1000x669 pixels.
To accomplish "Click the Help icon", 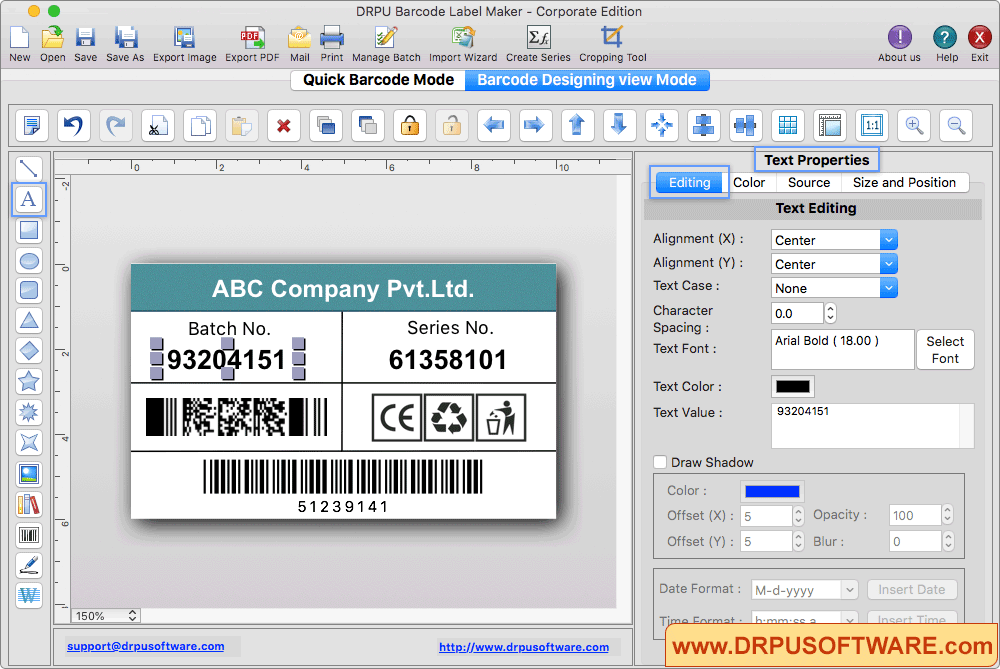I will coord(945,38).
